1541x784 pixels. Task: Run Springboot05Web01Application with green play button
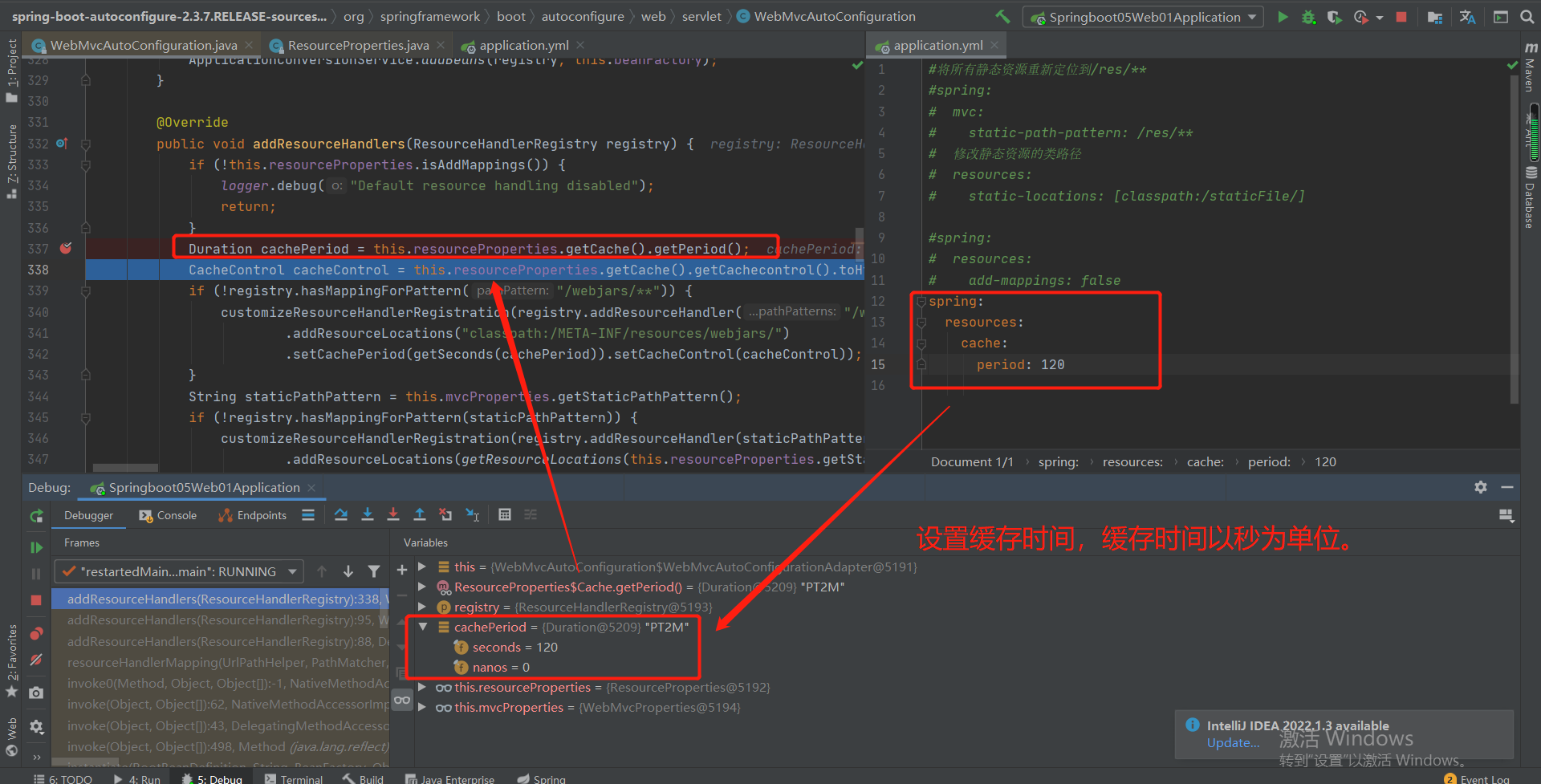point(1283,17)
